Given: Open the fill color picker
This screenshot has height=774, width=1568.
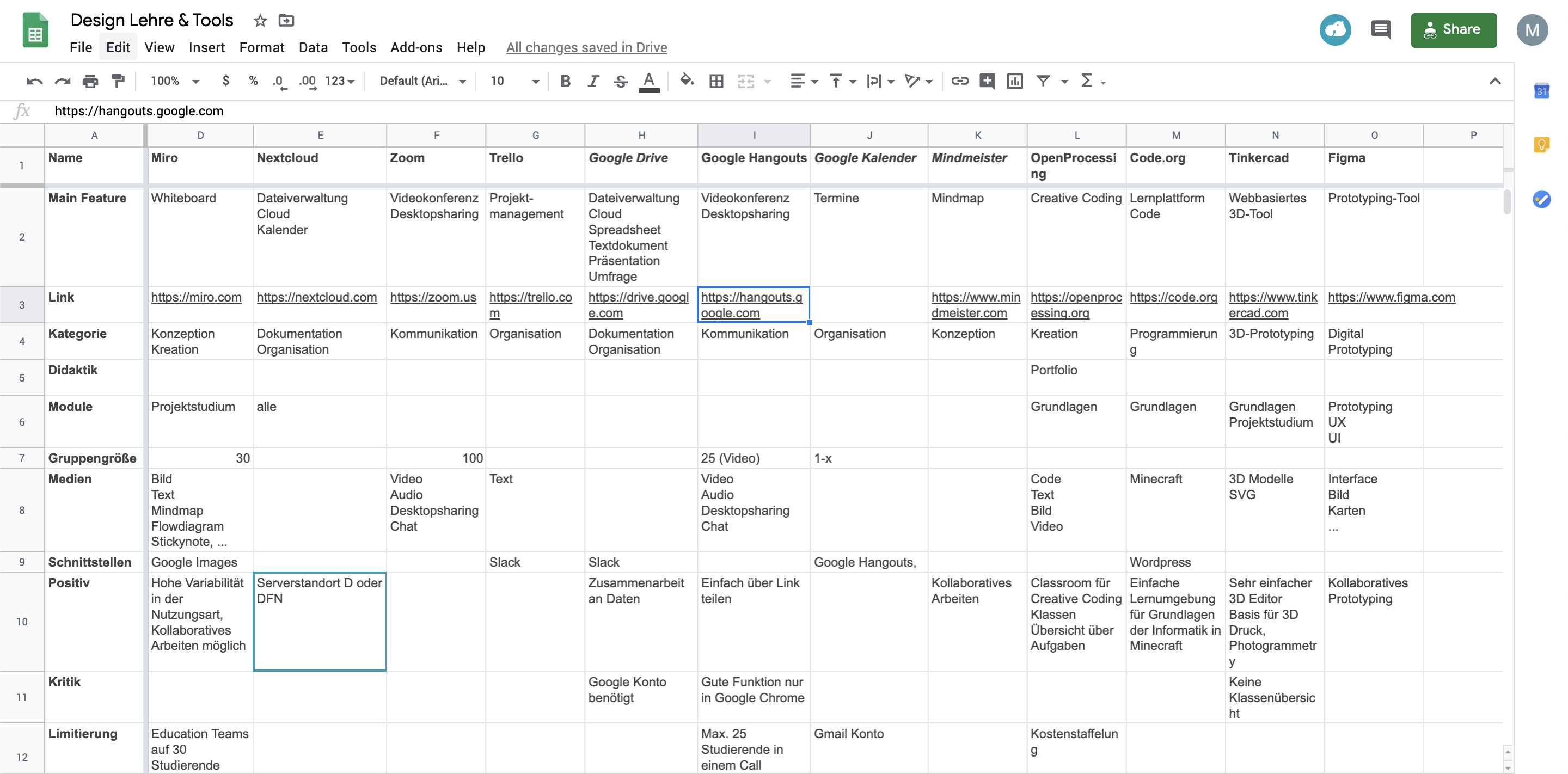Looking at the screenshot, I should [x=687, y=81].
